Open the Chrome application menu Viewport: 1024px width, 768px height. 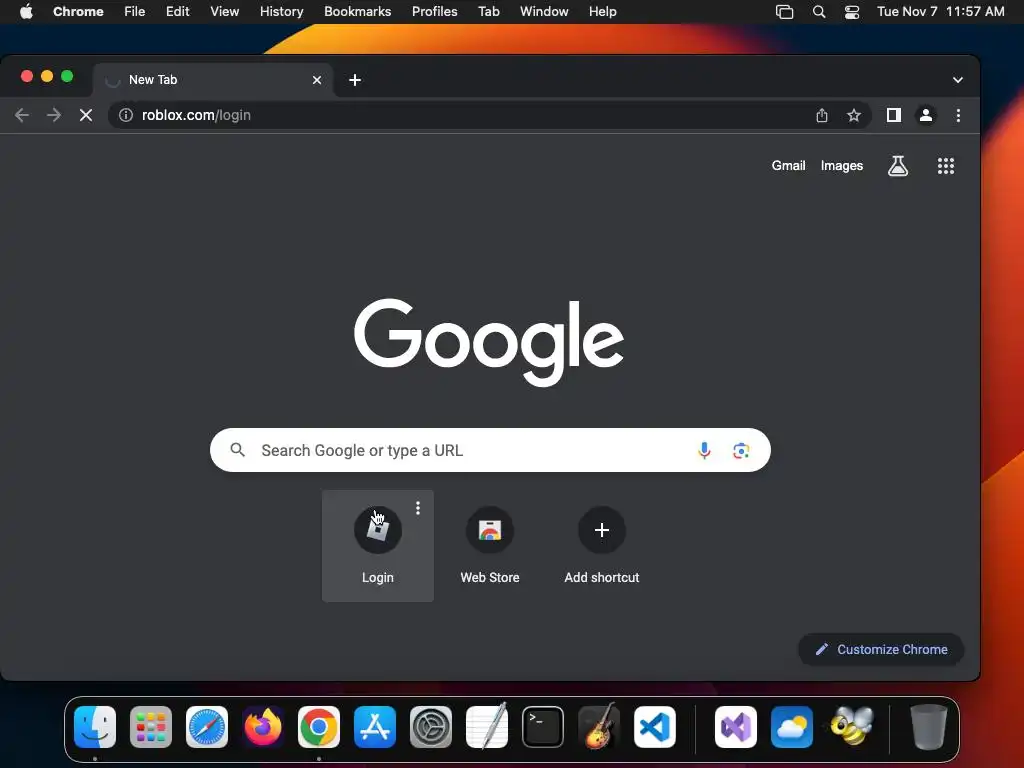pyautogui.click(x=78, y=12)
